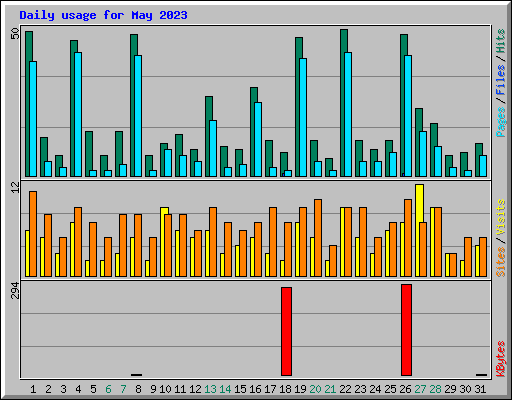
Task: Select the red KBytes bar for day 26
Action: (x=406, y=330)
